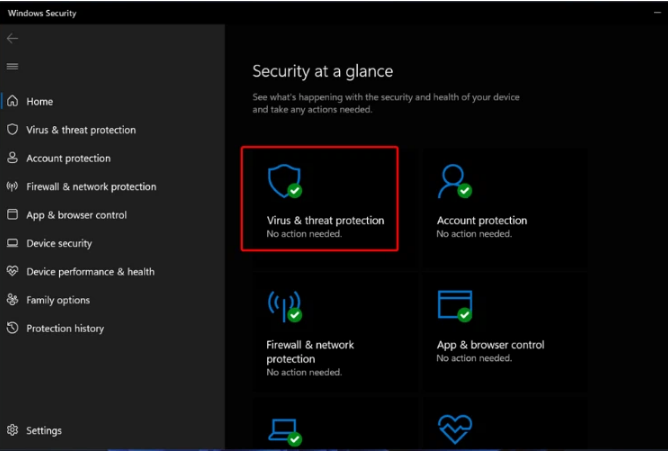668x451 pixels.
Task: Open Virus & threat protection from the sidebar
Action: click(x=81, y=130)
